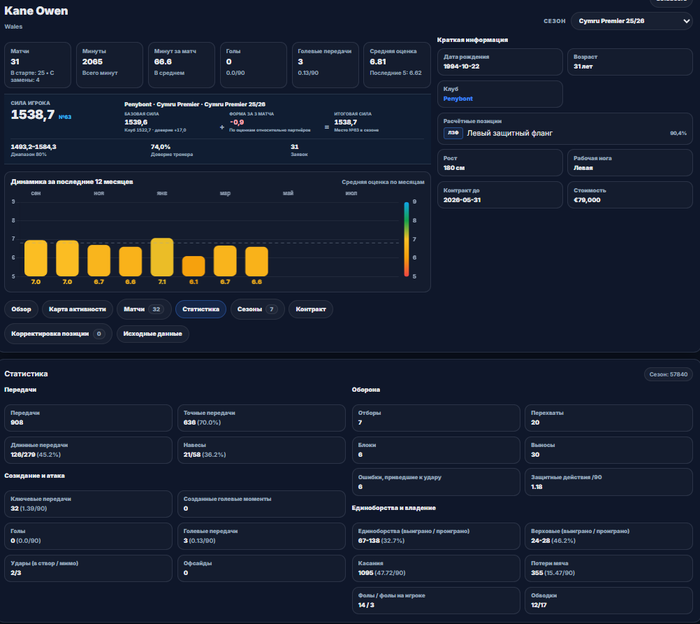Switch to the Обзор tab

[21, 309]
